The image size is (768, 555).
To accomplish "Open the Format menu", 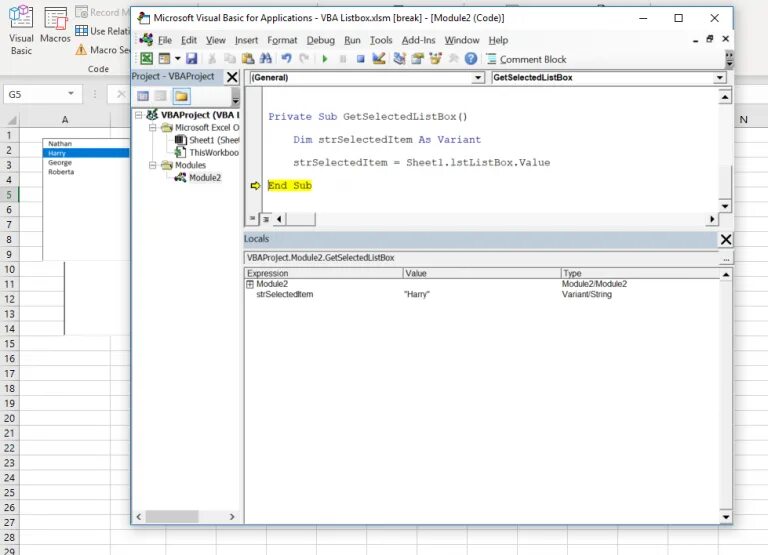I will [x=282, y=40].
